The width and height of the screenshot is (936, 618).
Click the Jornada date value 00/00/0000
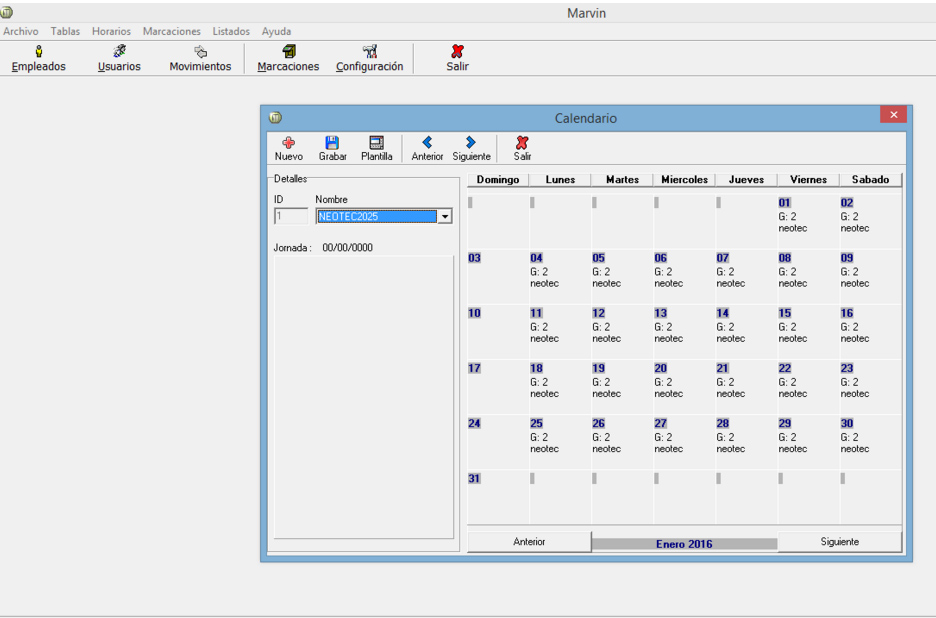pyautogui.click(x=347, y=248)
